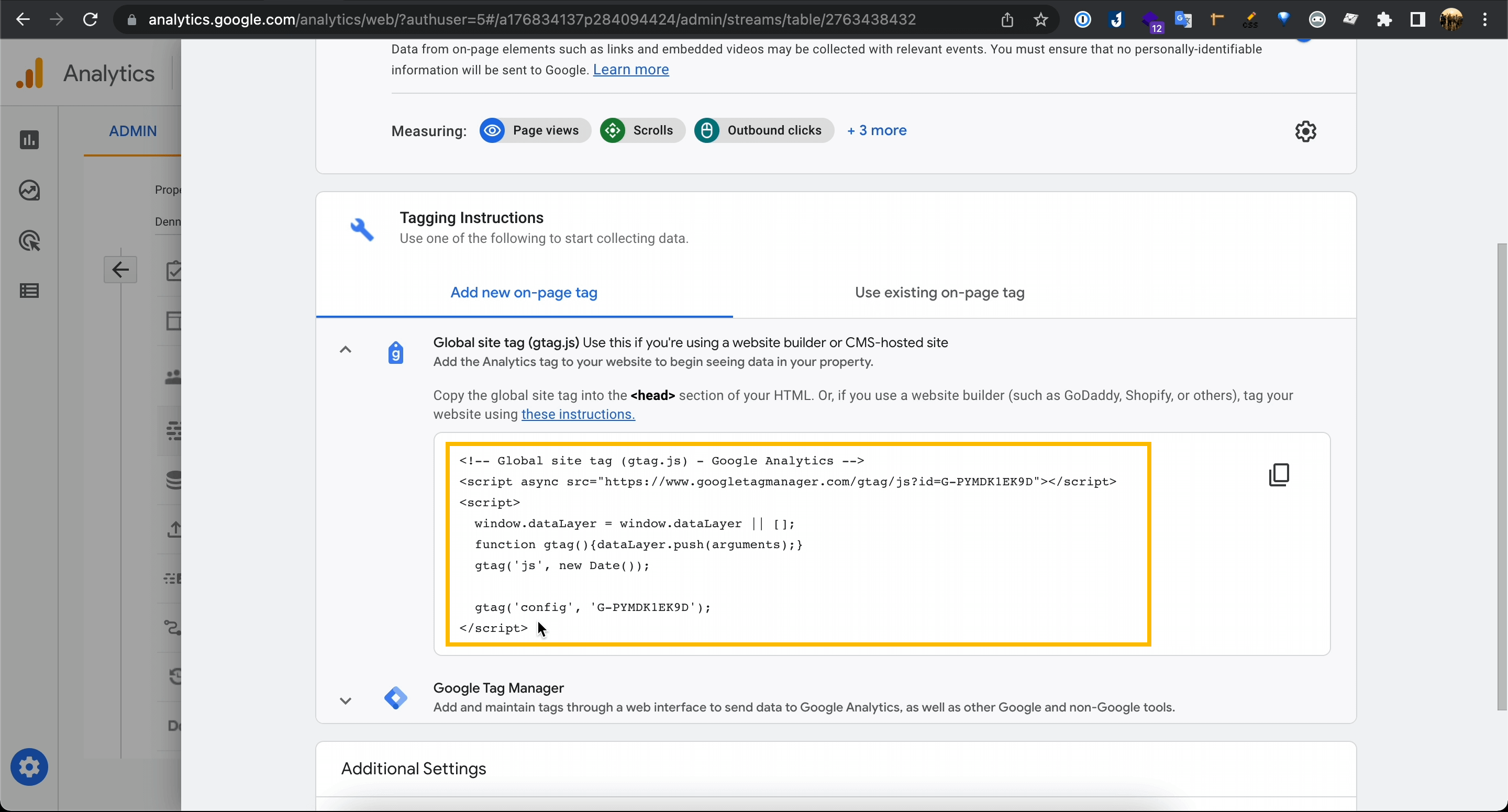Share the page using the share icon
The height and width of the screenshot is (812, 1508).
pos(1007,20)
